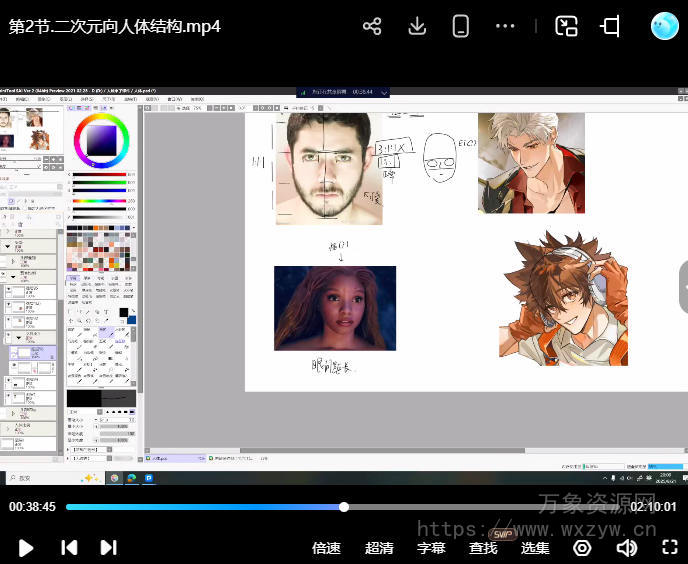The height and width of the screenshot is (564, 688).
Task: Play the paused video
Action: tap(27, 548)
